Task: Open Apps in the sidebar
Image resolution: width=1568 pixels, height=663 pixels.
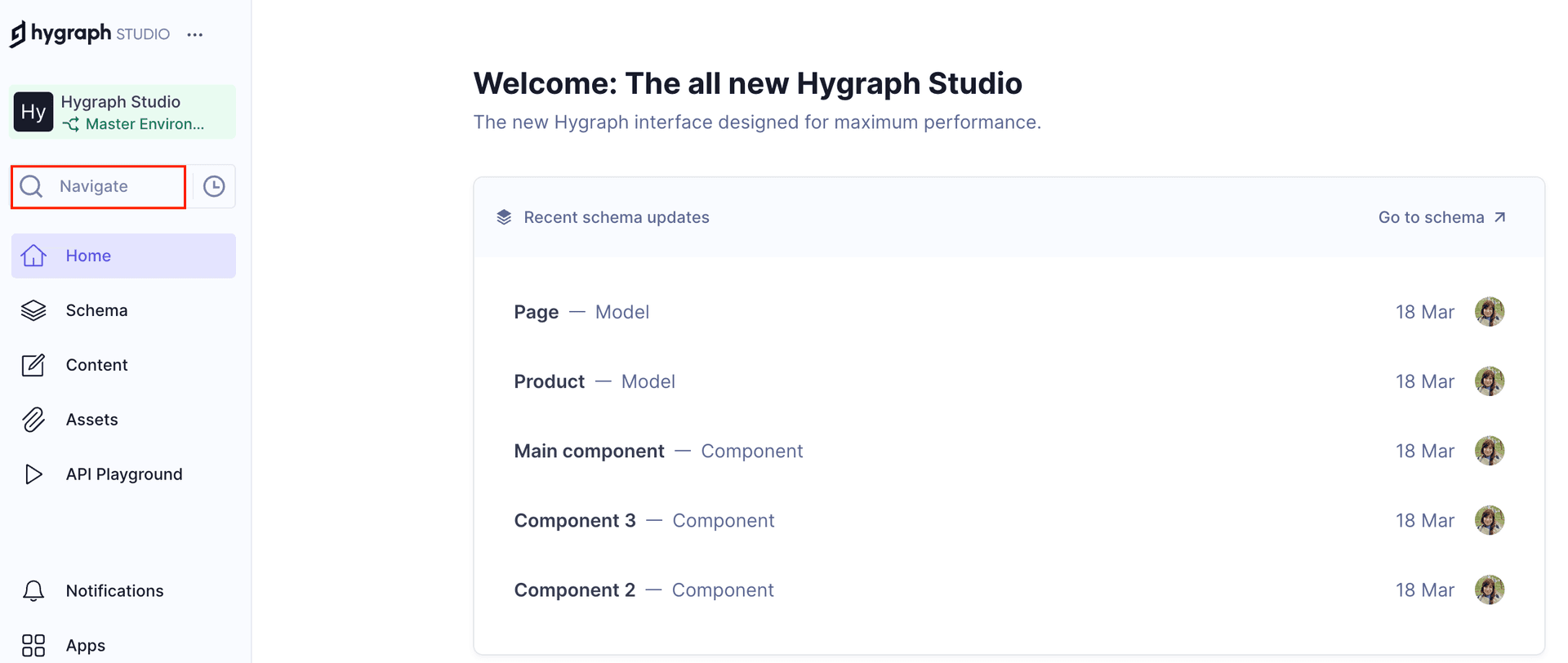Action: 123,645
